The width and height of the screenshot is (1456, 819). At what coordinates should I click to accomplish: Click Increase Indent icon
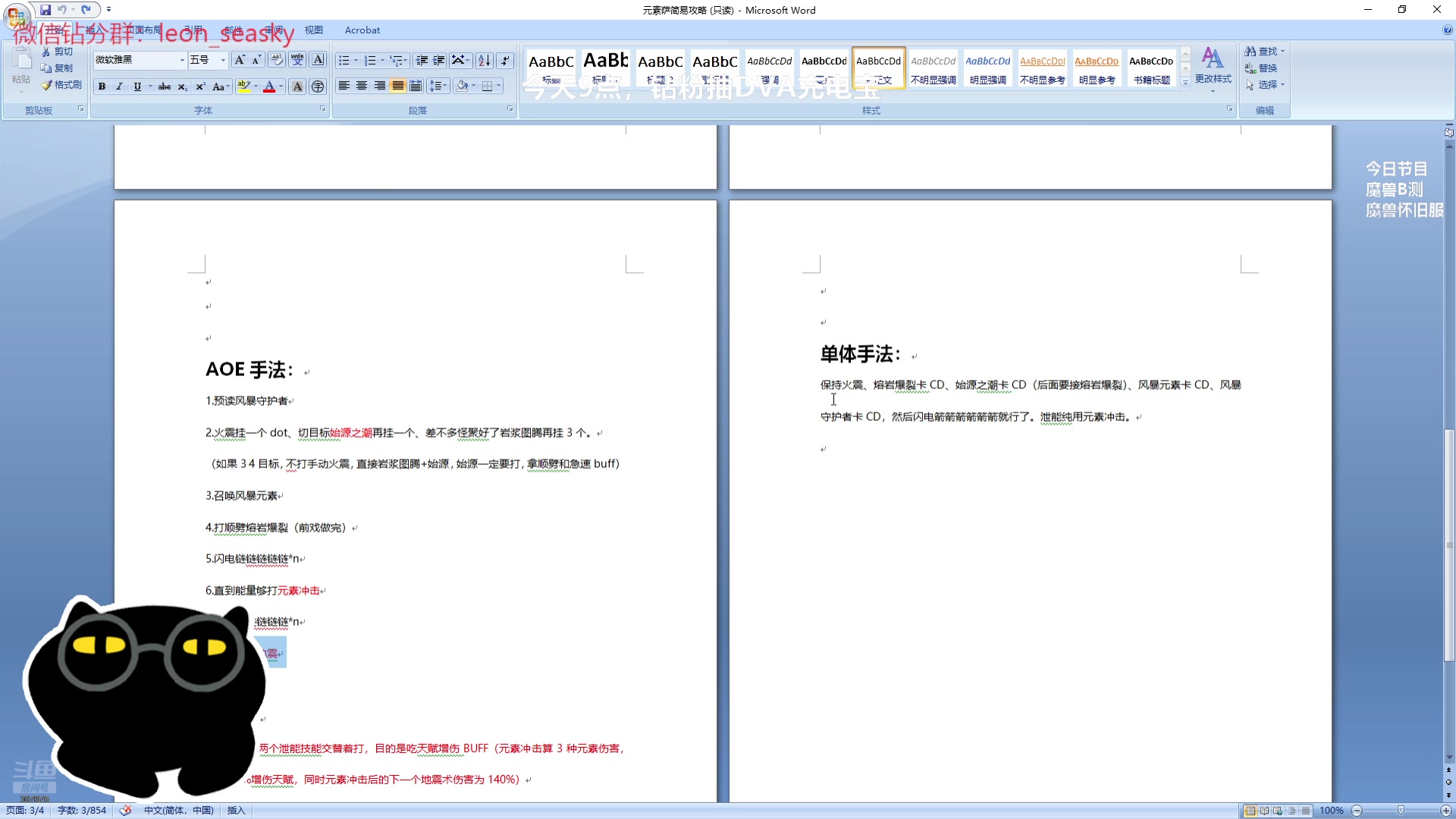click(439, 60)
